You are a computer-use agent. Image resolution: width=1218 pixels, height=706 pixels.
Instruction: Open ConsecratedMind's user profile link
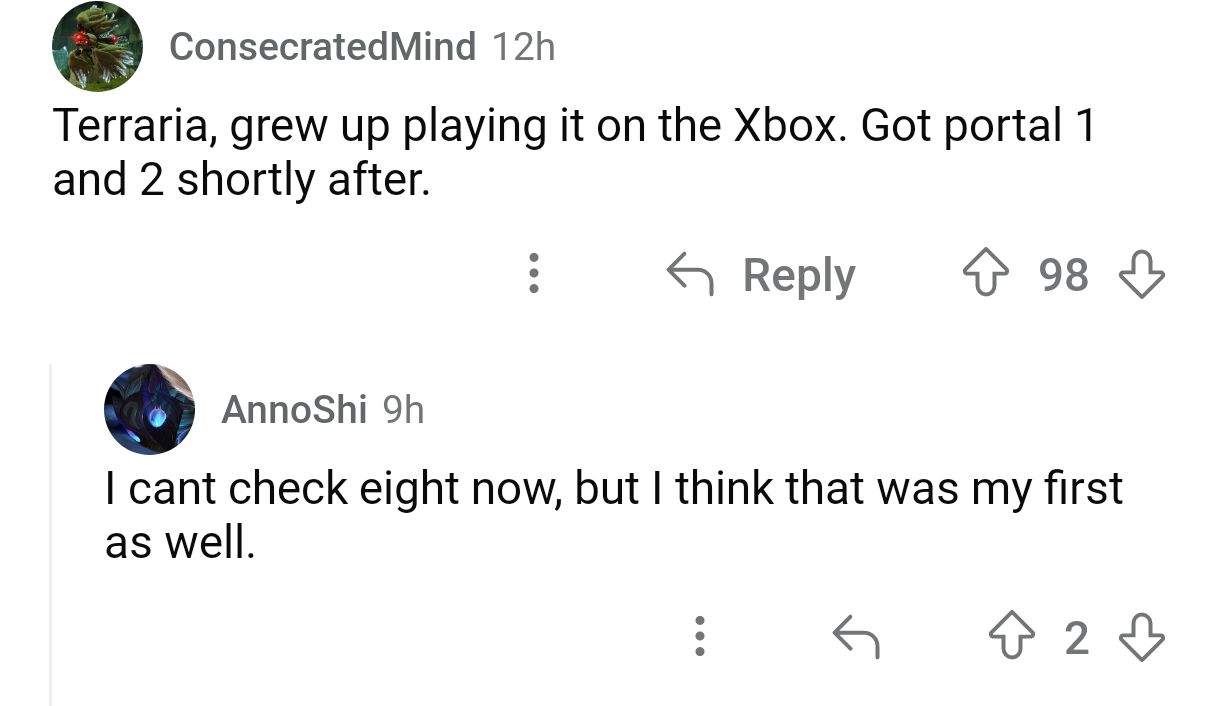[322, 46]
